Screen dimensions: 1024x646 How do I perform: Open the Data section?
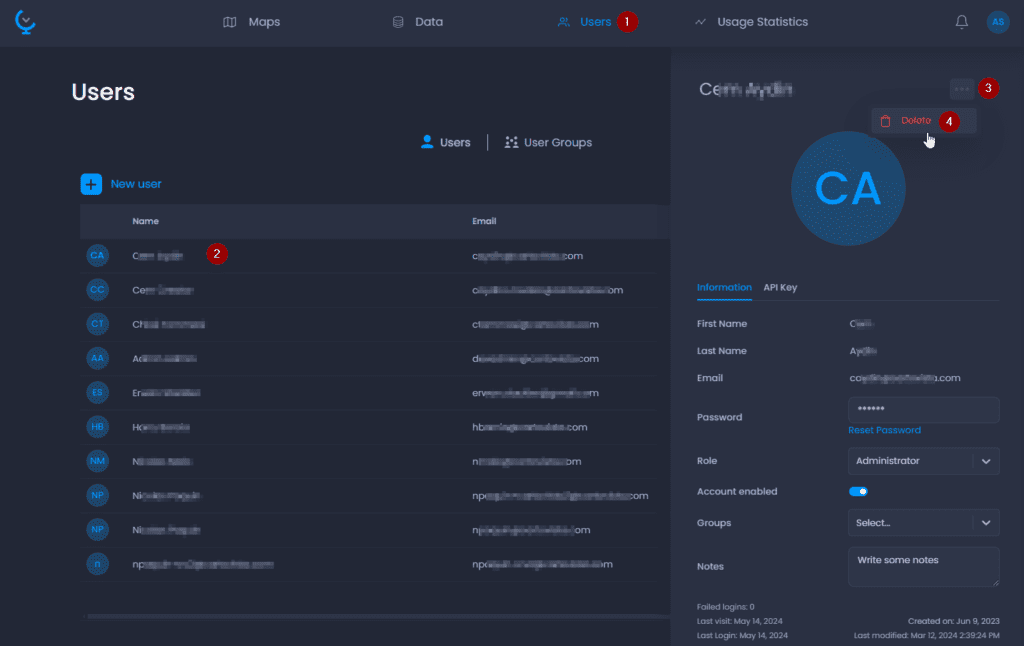[417, 22]
